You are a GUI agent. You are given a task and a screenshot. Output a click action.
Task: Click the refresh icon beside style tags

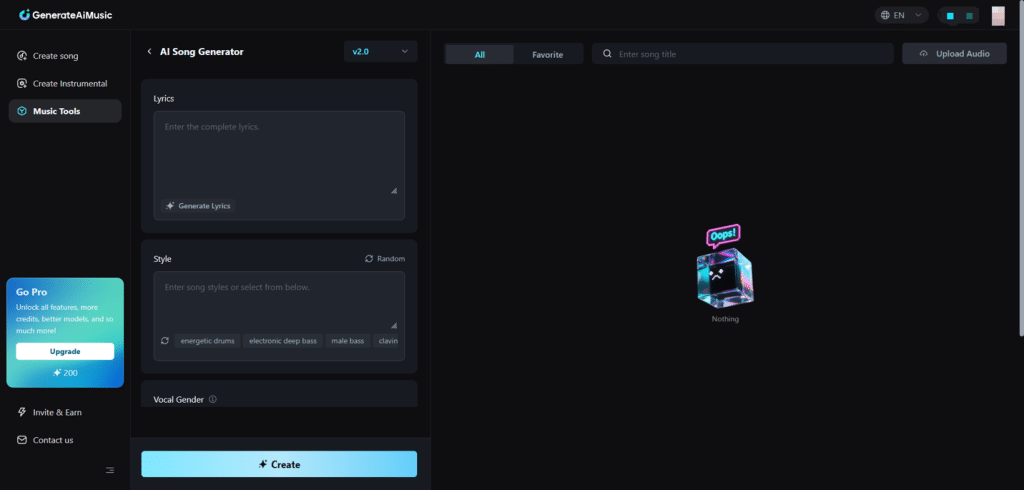165,341
